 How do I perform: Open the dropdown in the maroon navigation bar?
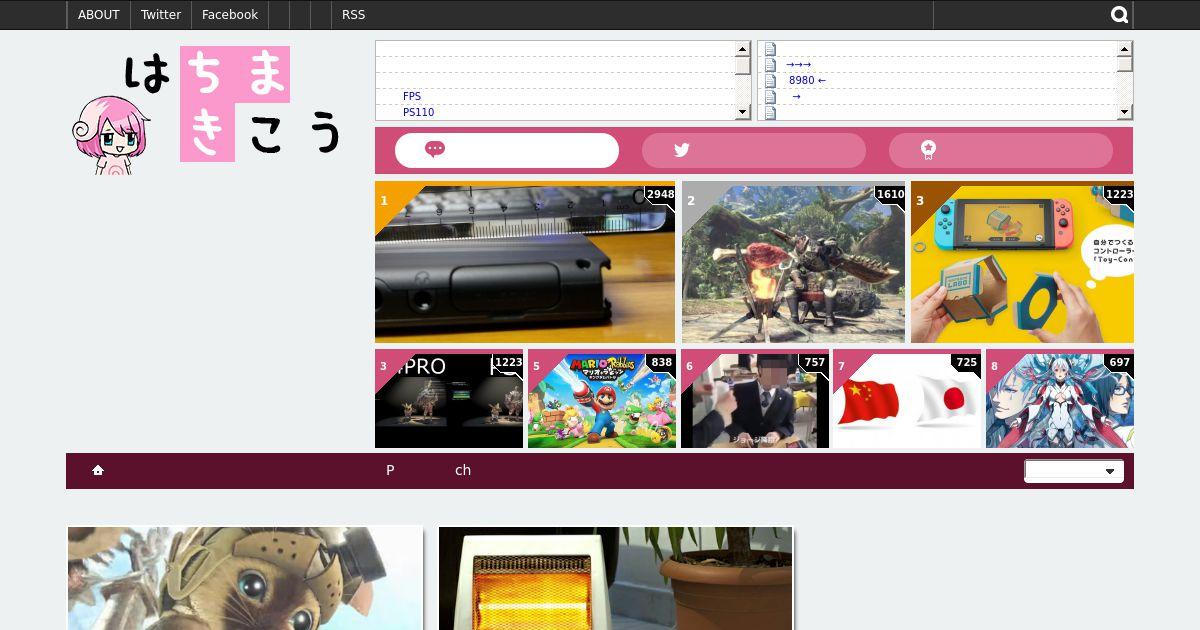pyautogui.click(x=1074, y=471)
